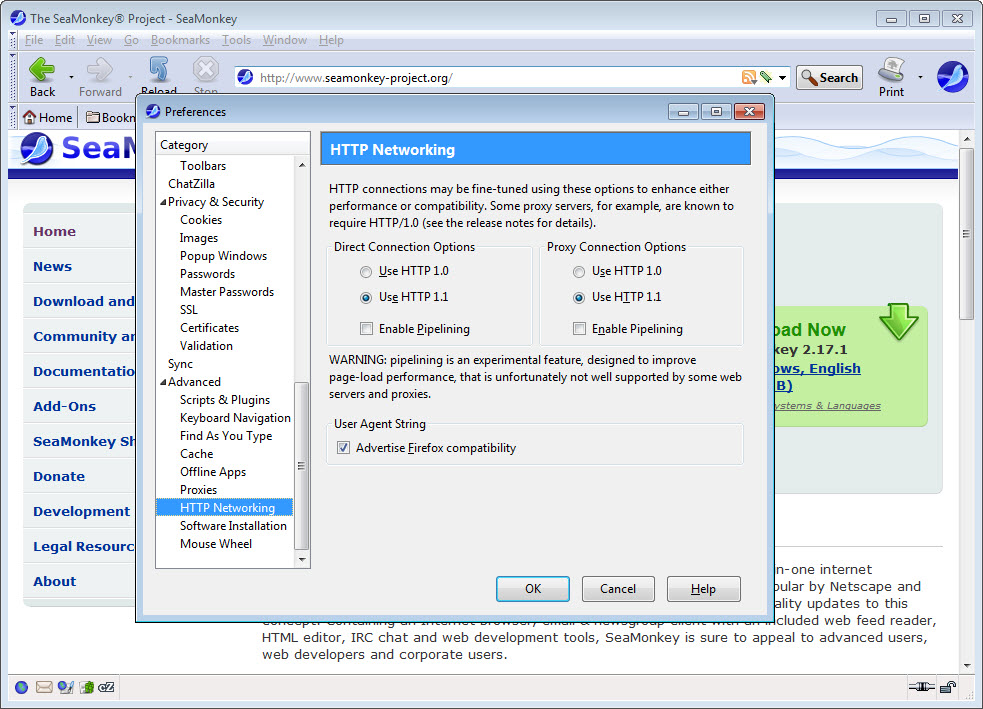
Task: Select Master Passwords in the category tree
Action: [227, 292]
